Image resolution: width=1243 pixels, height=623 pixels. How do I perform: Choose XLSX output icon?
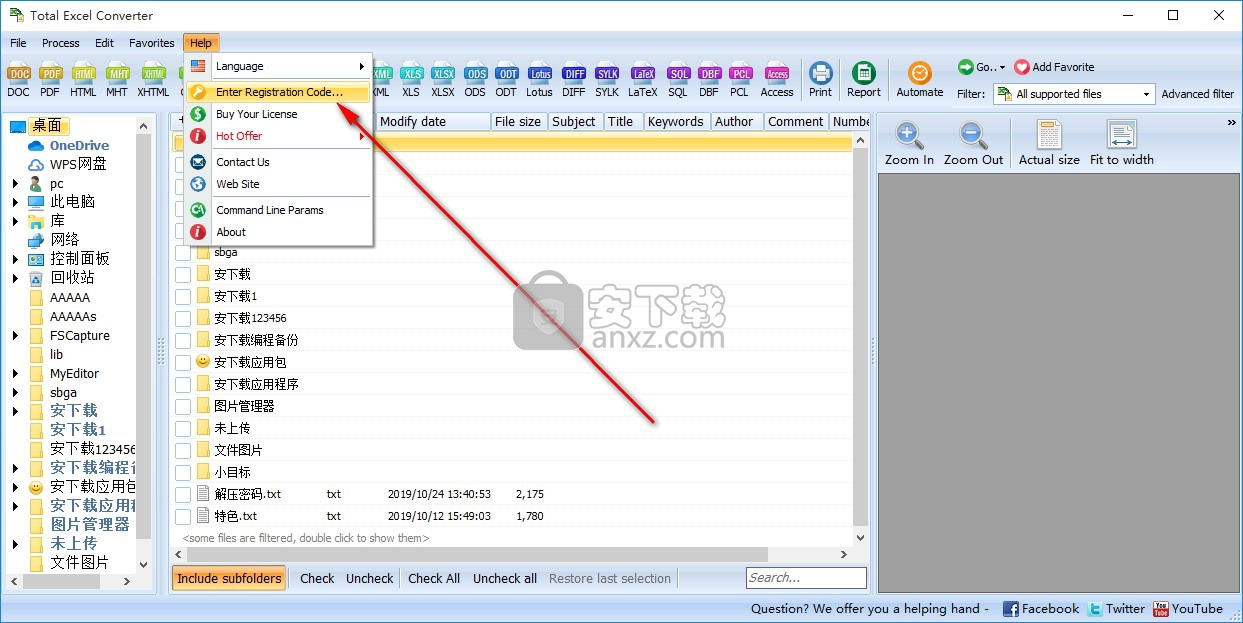(x=443, y=80)
